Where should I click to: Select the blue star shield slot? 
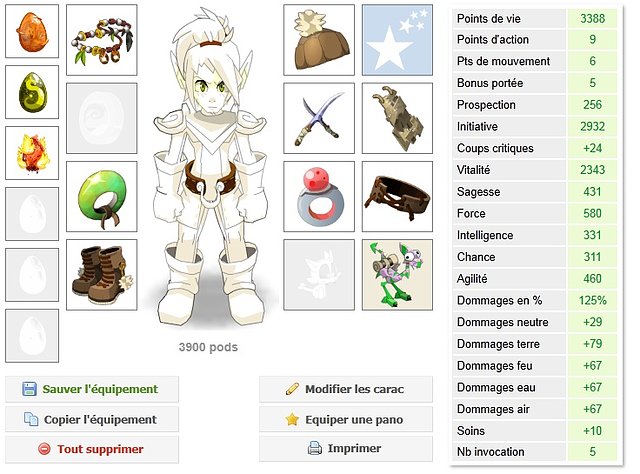point(397,40)
